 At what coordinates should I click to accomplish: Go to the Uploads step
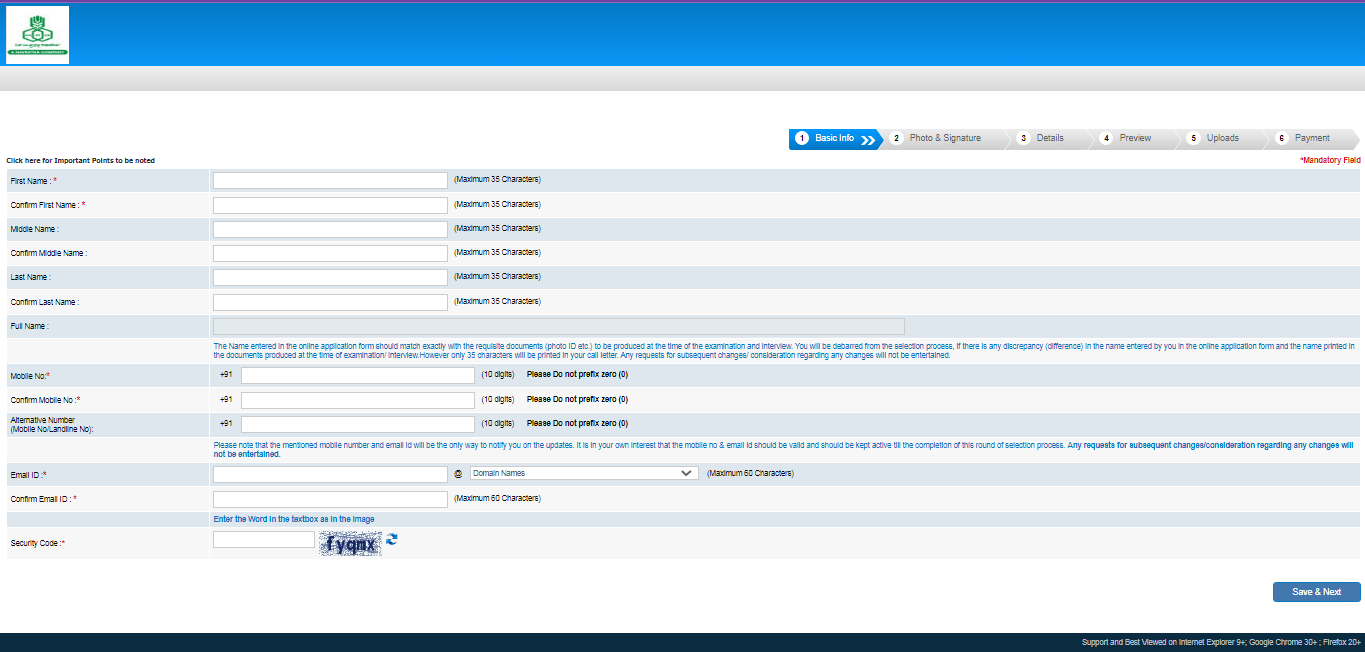point(1222,138)
